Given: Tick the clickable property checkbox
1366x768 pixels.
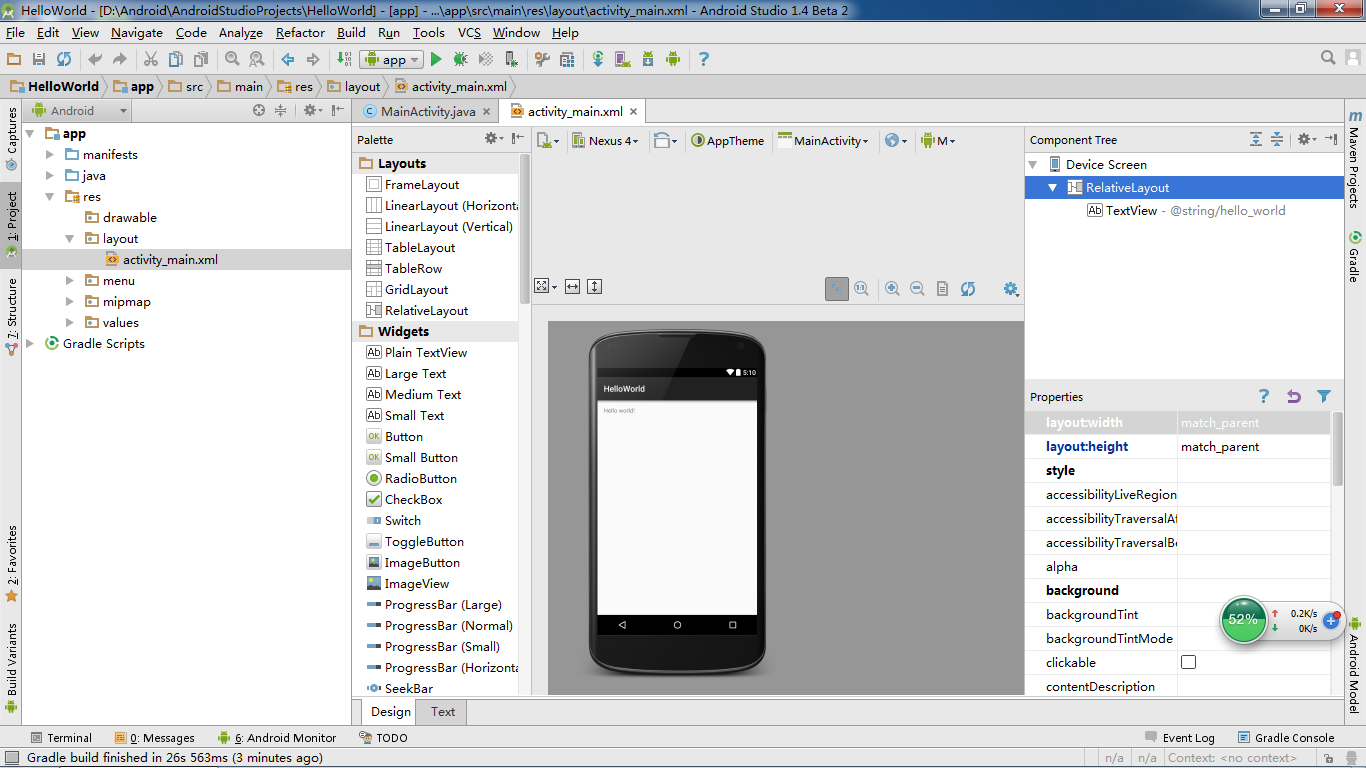Looking at the screenshot, I should pyautogui.click(x=1188, y=662).
